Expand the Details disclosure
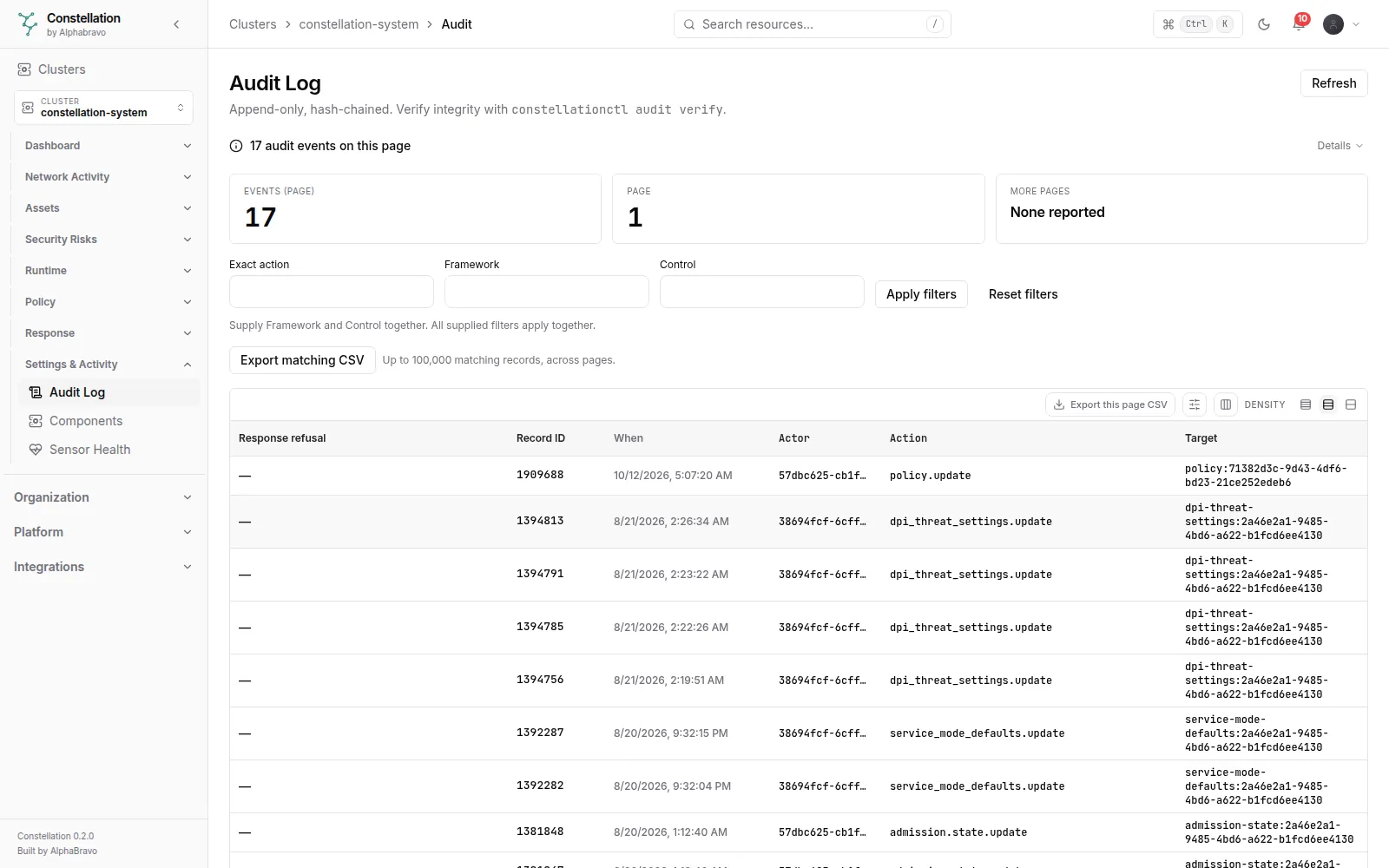The width and height of the screenshot is (1389, 868). click(x=1340, y=146)
